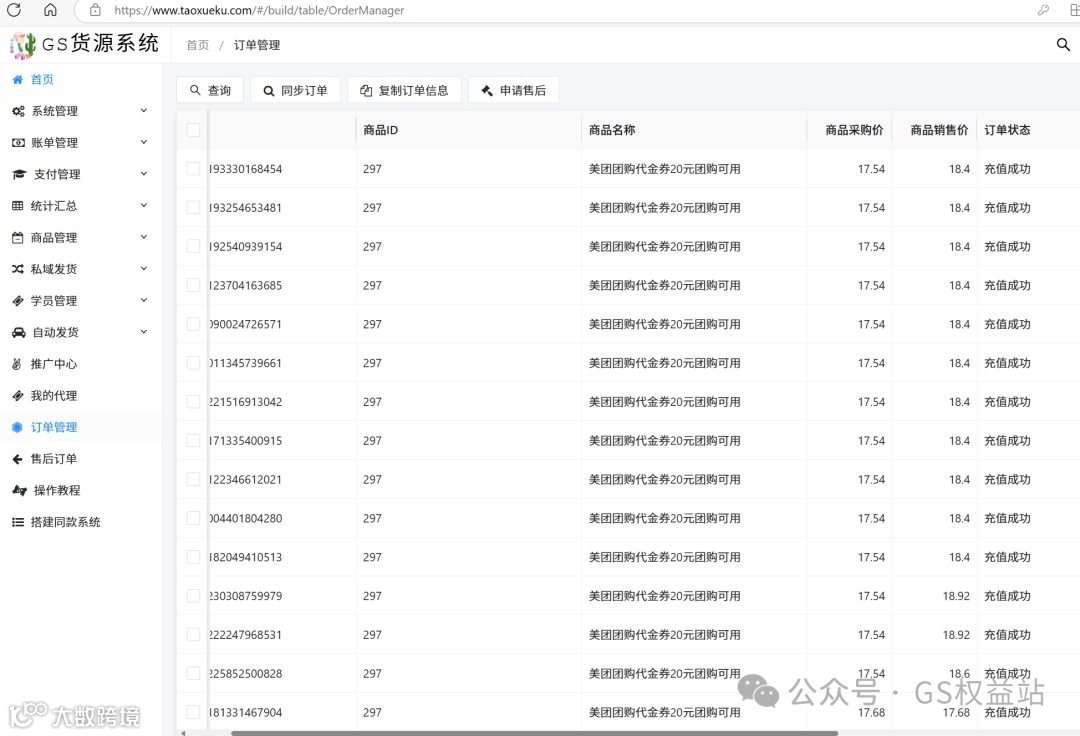
Task: Click the graduation cap icon beside 支付管理
Action: pos(19,174)
